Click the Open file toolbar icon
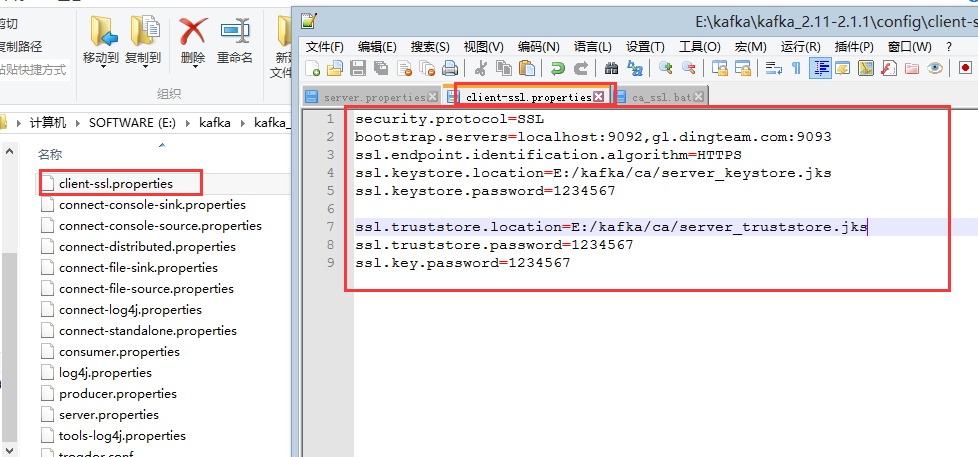 click(335, 69)
